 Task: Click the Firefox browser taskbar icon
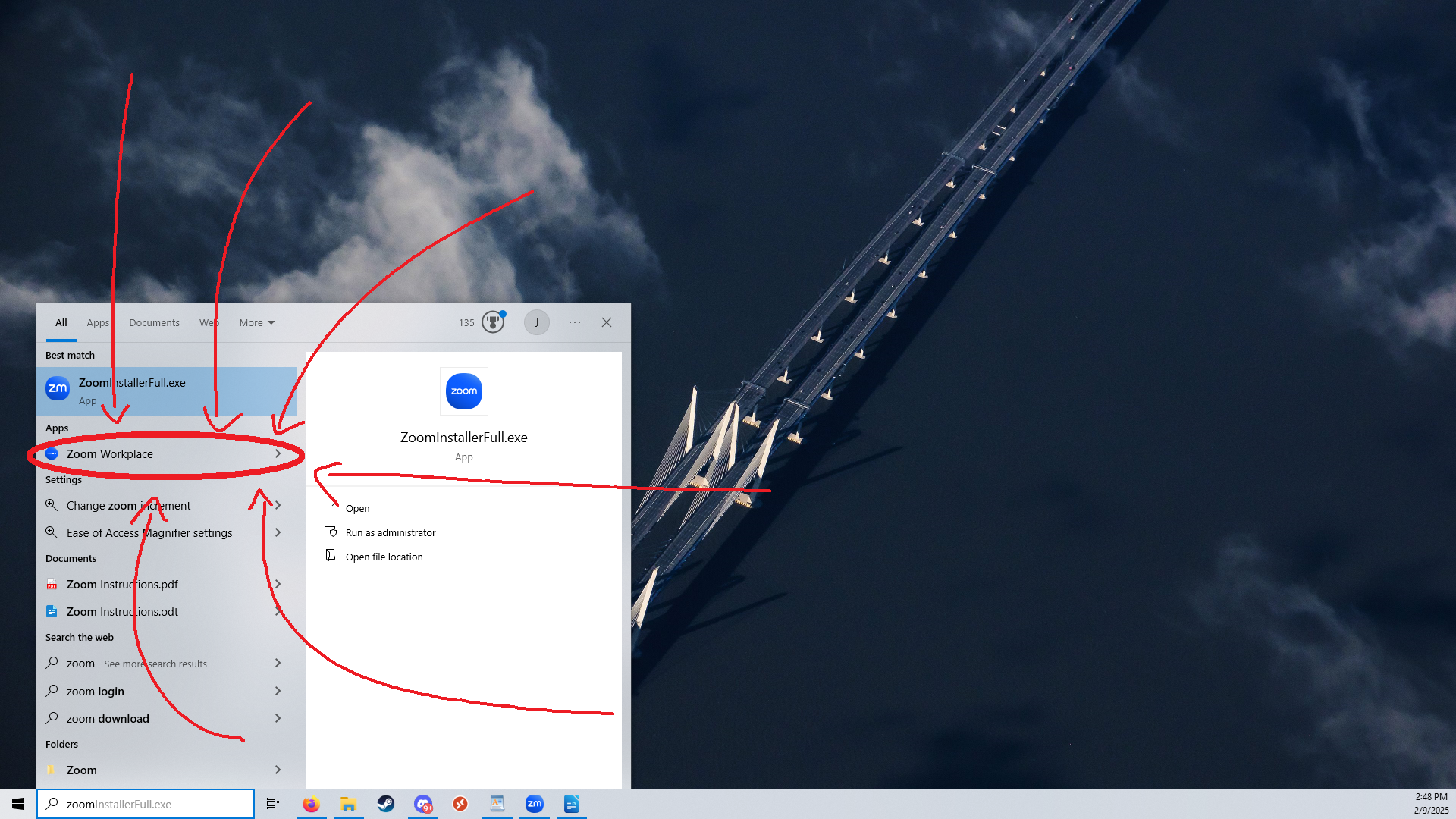tap(311, 803)
